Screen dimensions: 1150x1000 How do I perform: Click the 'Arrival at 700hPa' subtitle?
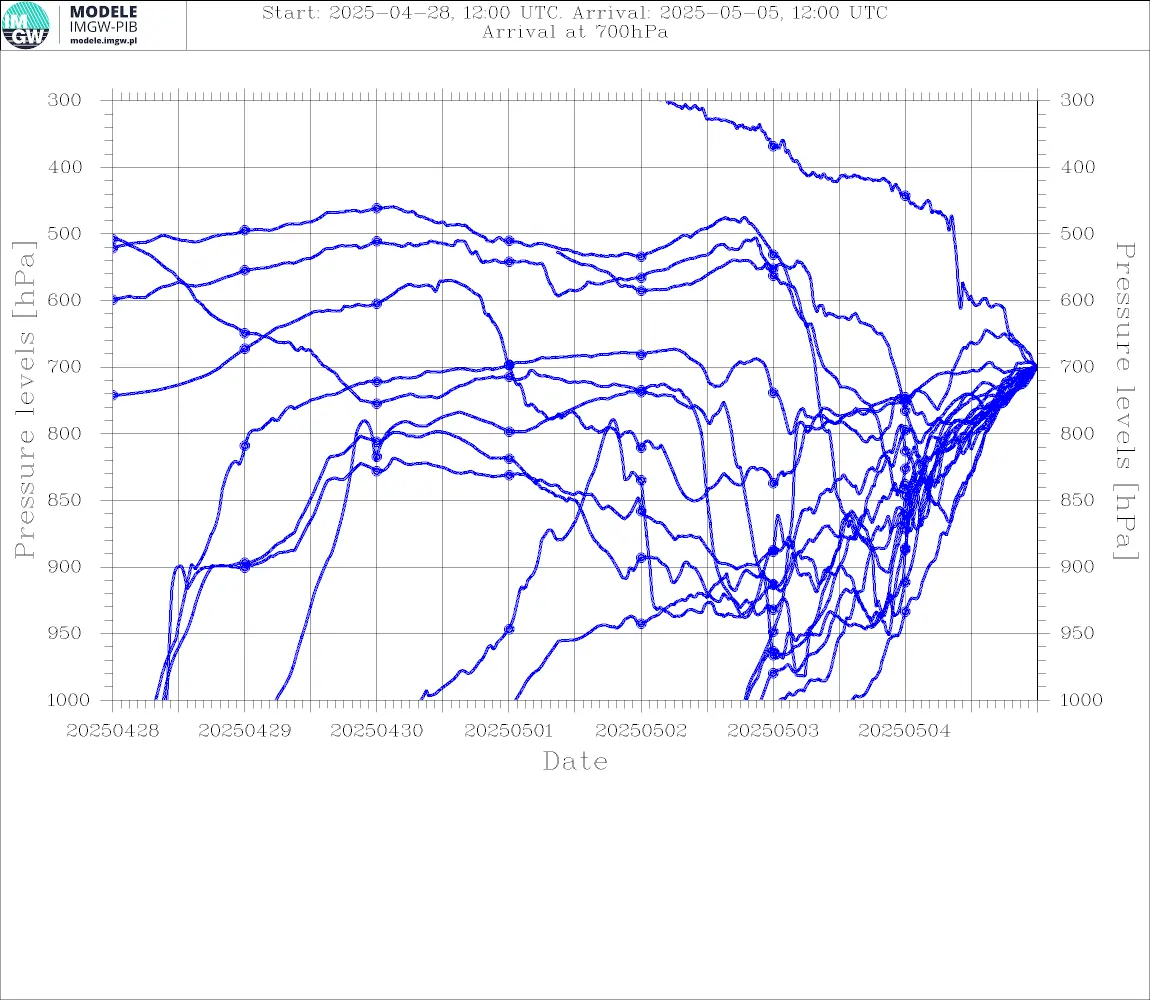point(575,32)
